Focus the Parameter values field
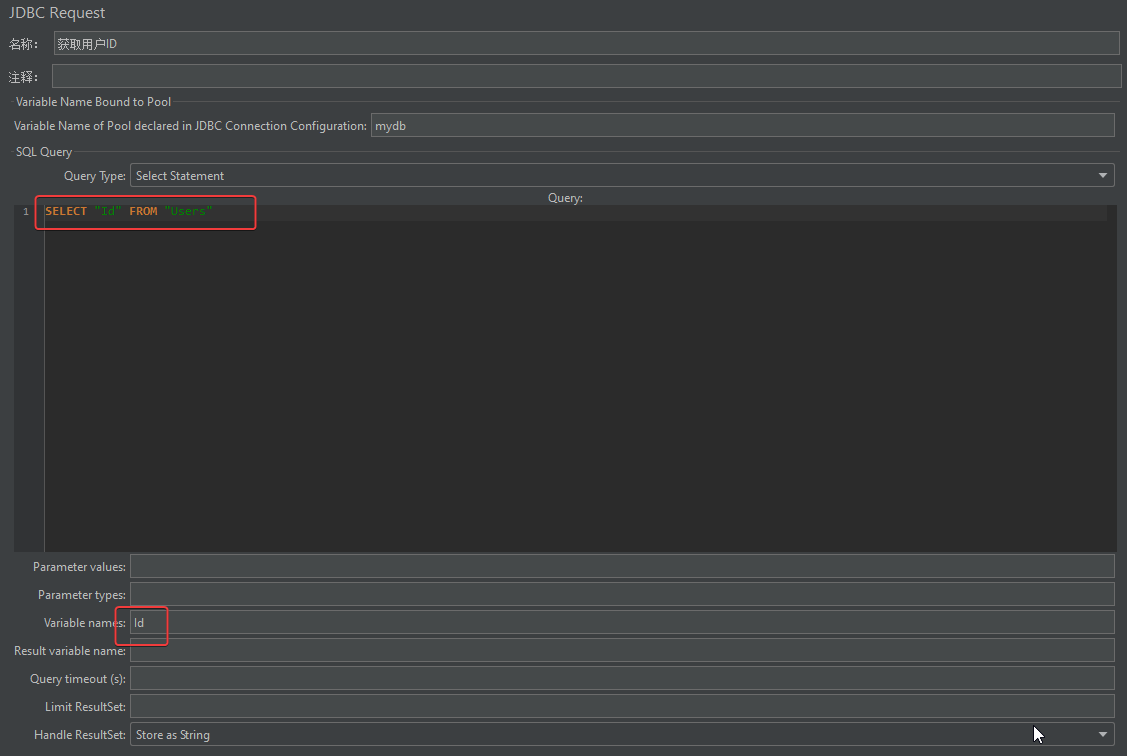The height and width of the screenshot is (756, 1127). pos(621,567)
